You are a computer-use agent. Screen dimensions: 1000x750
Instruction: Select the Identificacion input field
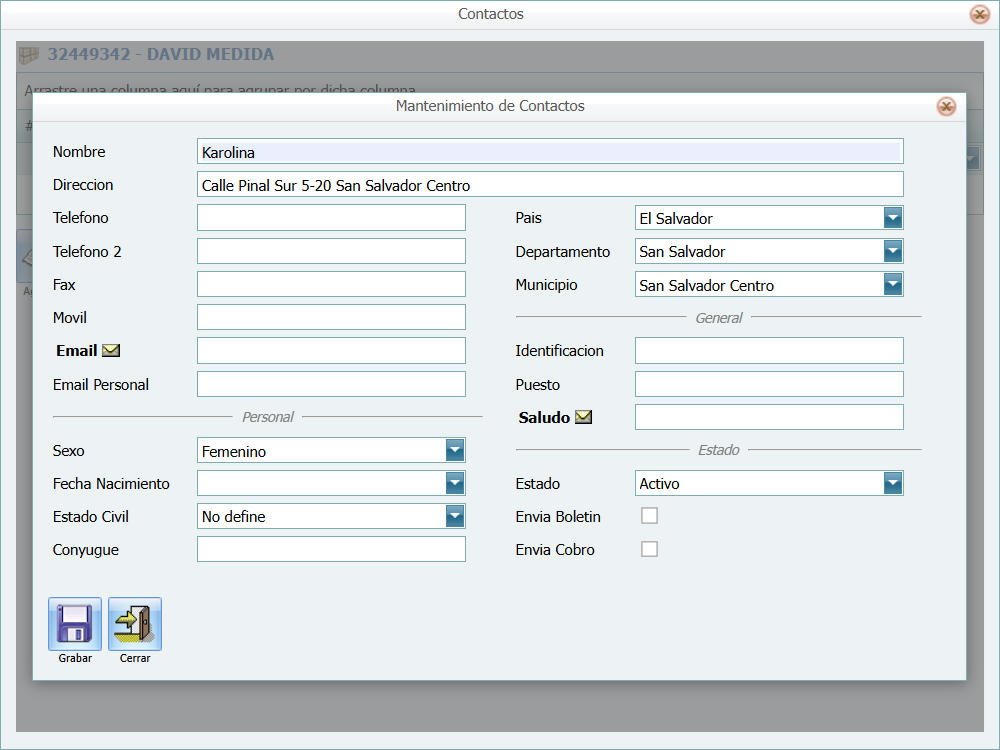pos(769,351)
